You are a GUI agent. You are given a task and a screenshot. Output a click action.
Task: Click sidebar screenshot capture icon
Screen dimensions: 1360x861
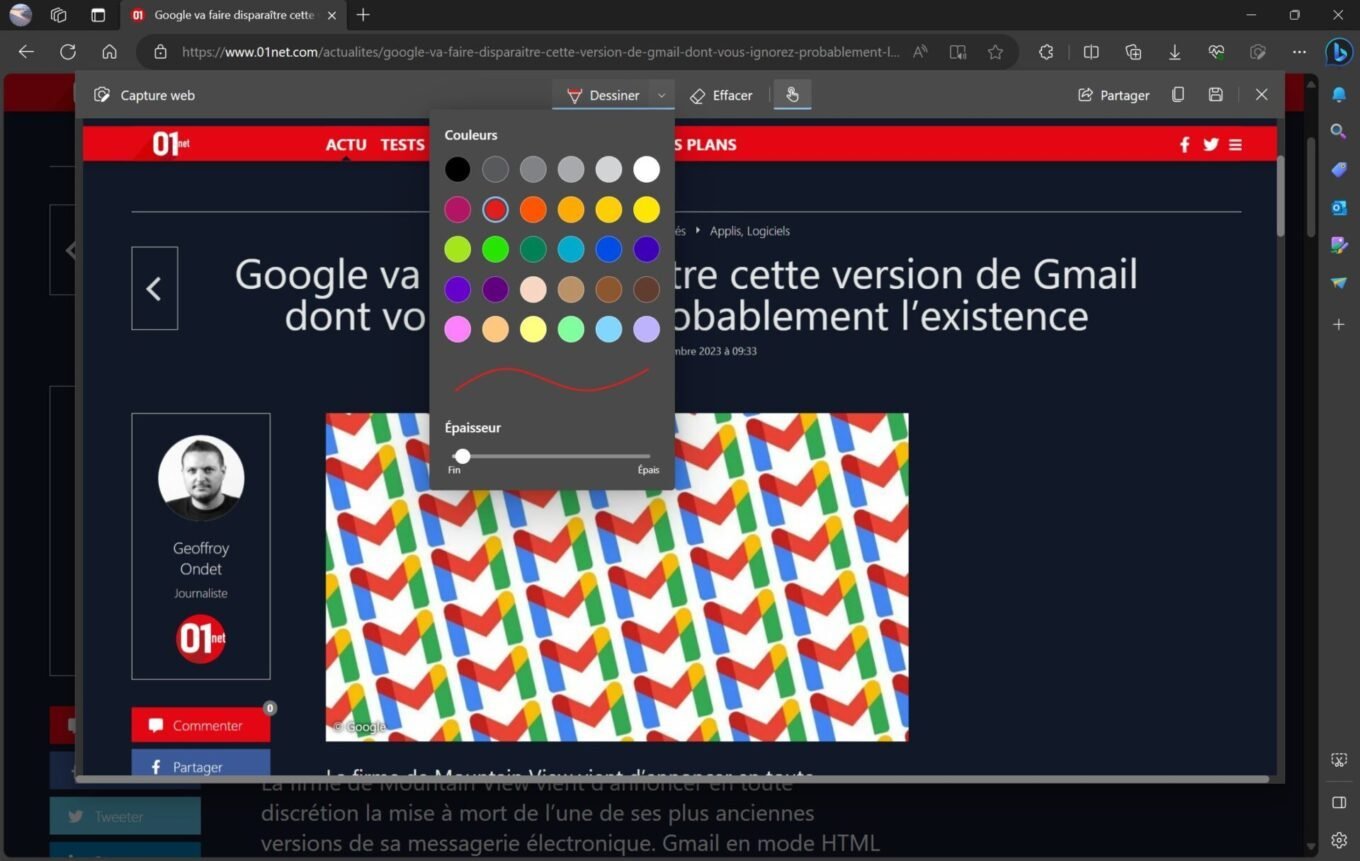[1339, 760]
